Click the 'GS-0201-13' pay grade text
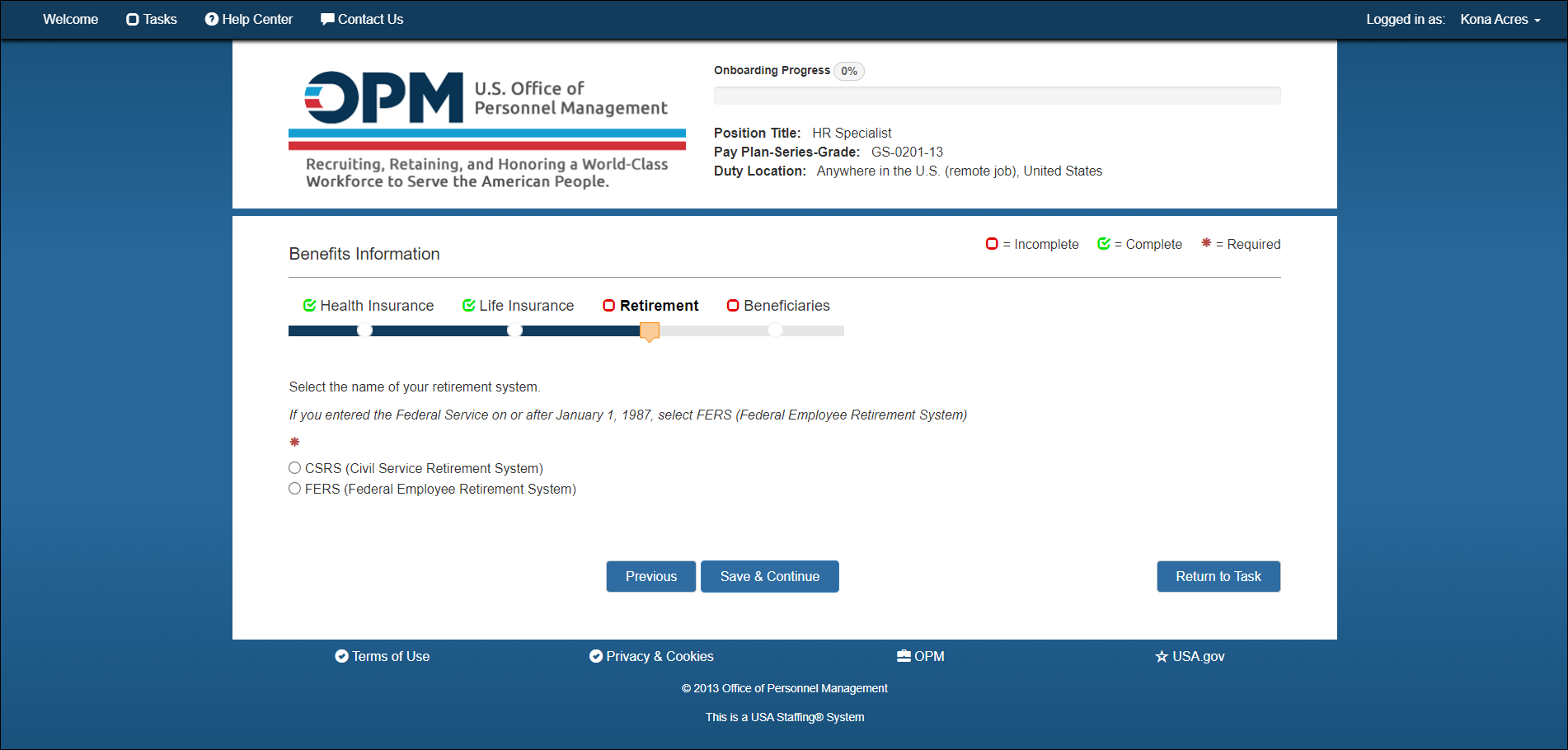The width and height of the screenshot is (1568, 750). tap(907, 152)
